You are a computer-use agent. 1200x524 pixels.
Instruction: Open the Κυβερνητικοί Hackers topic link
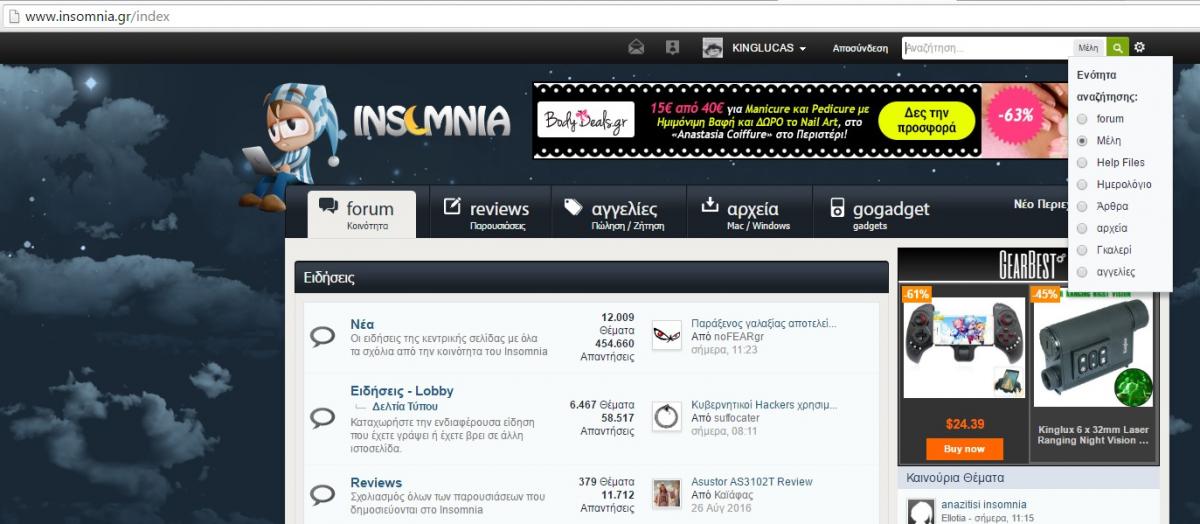click(765, 405)
